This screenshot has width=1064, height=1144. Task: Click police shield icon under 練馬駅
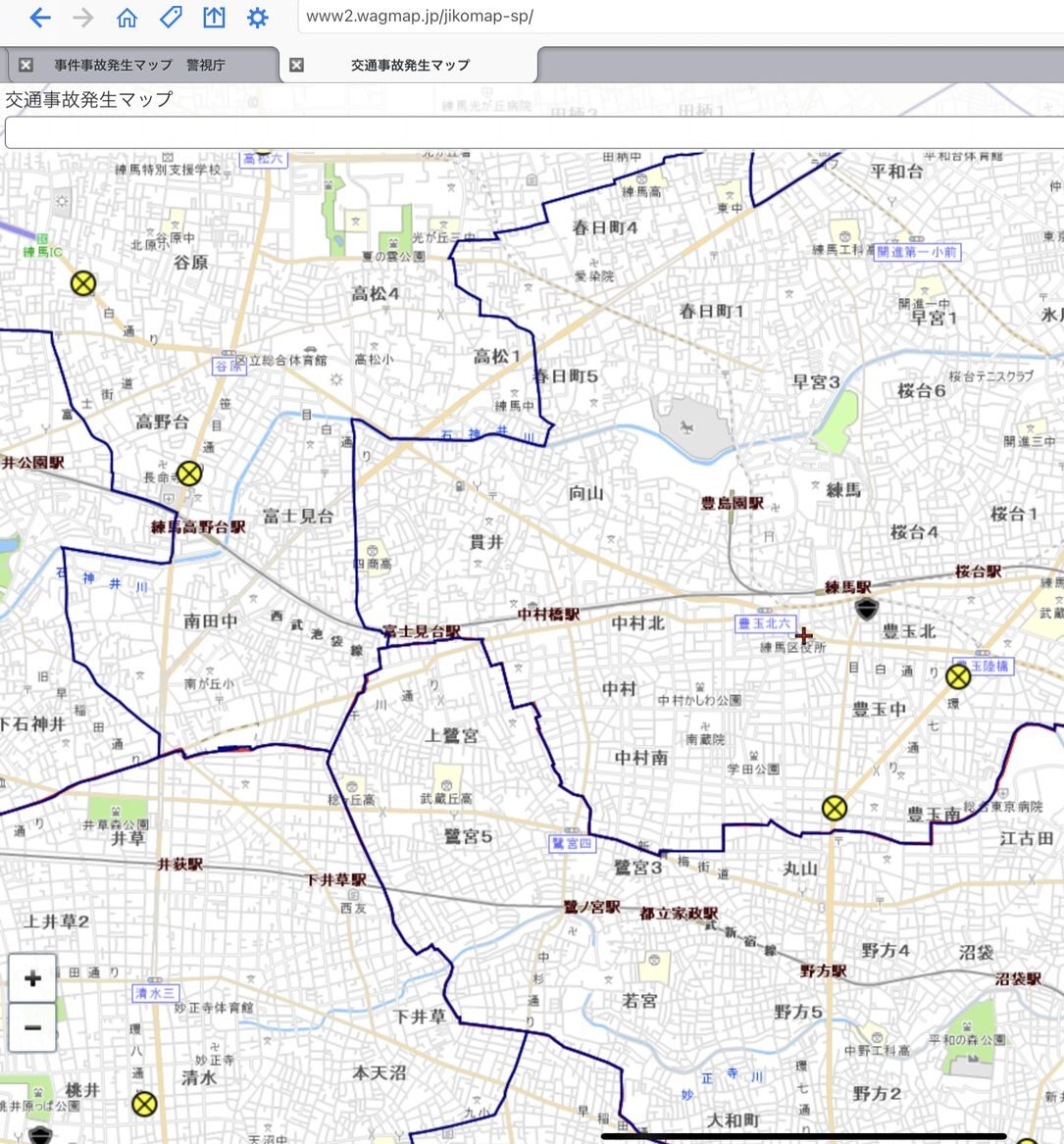point(866,610)
